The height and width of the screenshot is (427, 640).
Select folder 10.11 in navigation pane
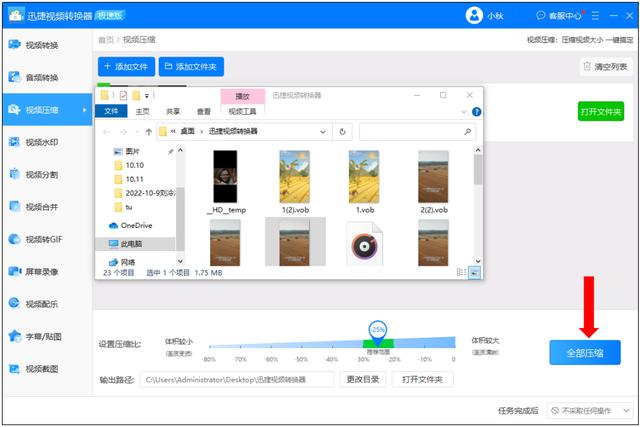coord(134,179)
